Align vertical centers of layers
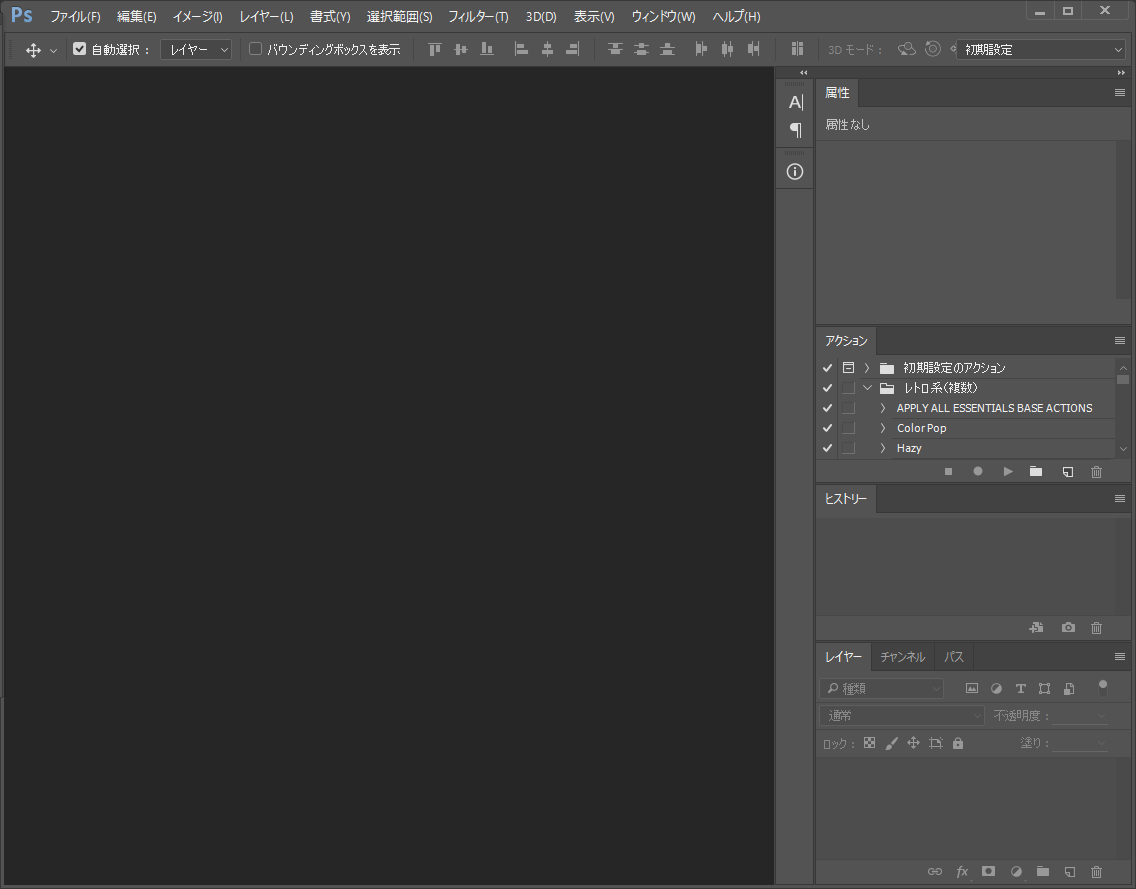This screenshot has width=1136, height=889. coord(461,49)
